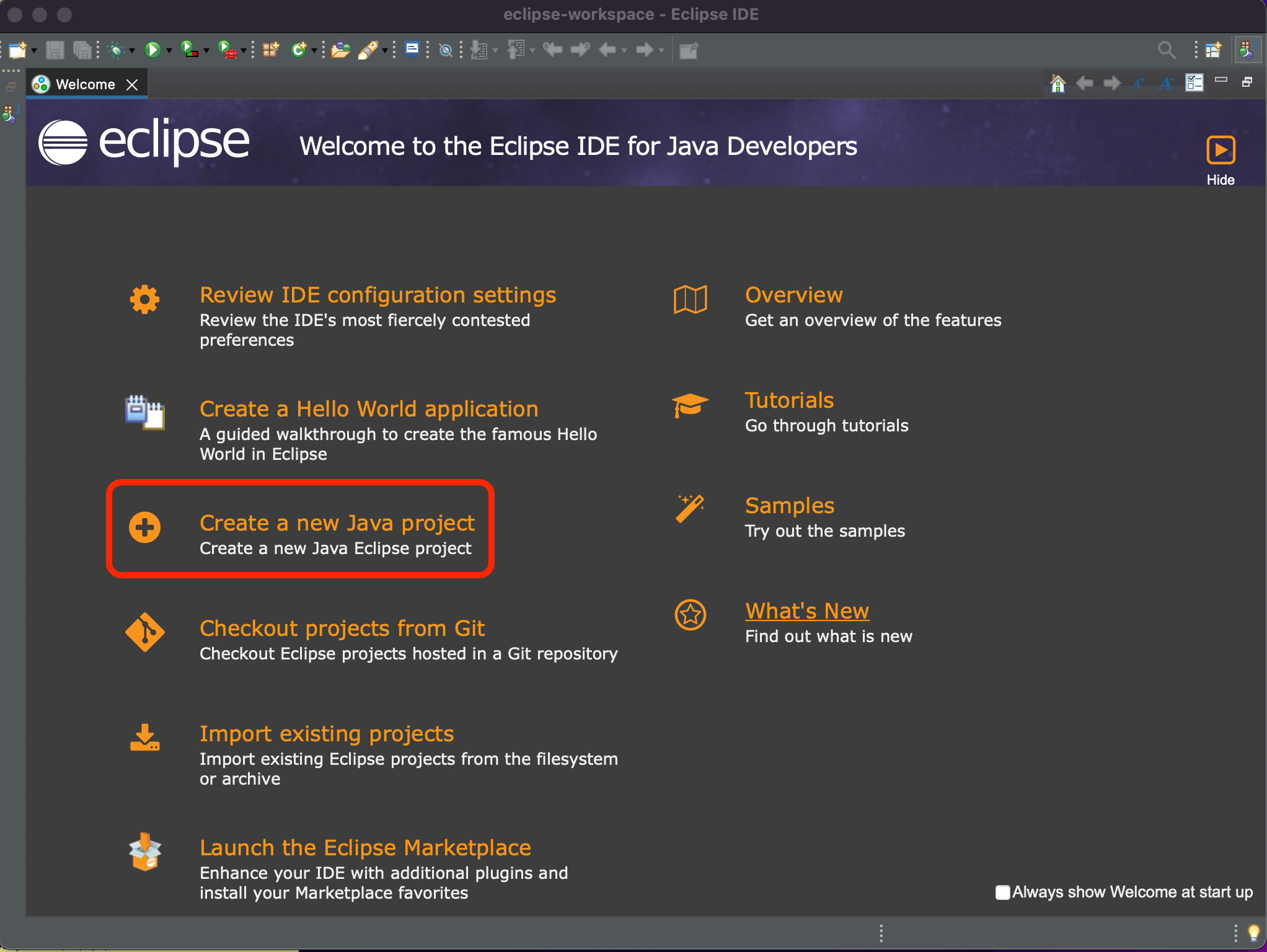Enable Always show Welcome at start up
This screenshot has width=1267, height=952.
click(1002, 892)
